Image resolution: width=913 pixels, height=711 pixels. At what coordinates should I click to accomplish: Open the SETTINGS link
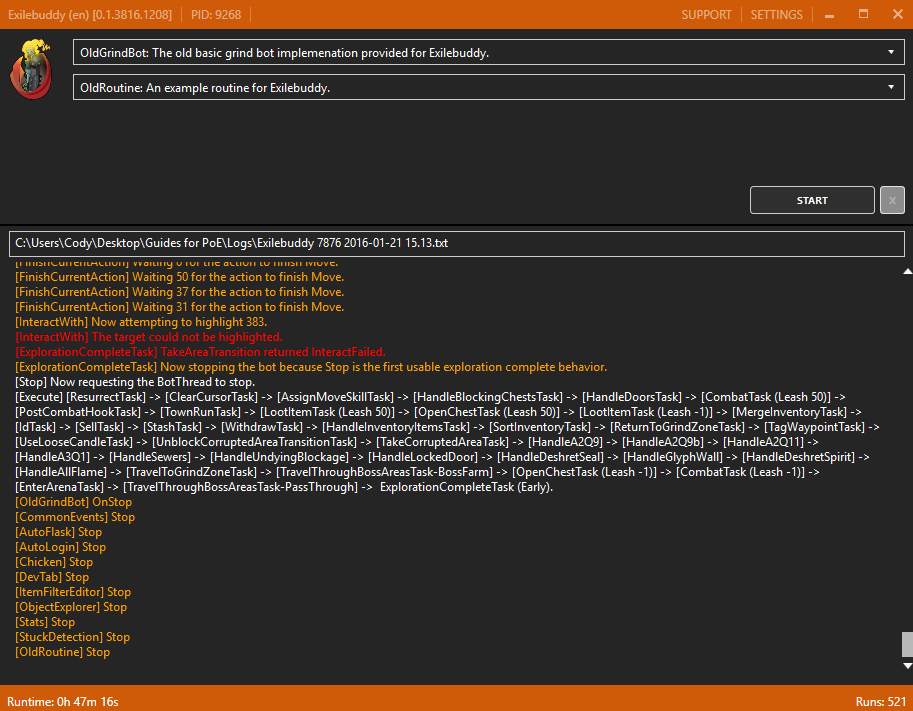pos(776,15)
